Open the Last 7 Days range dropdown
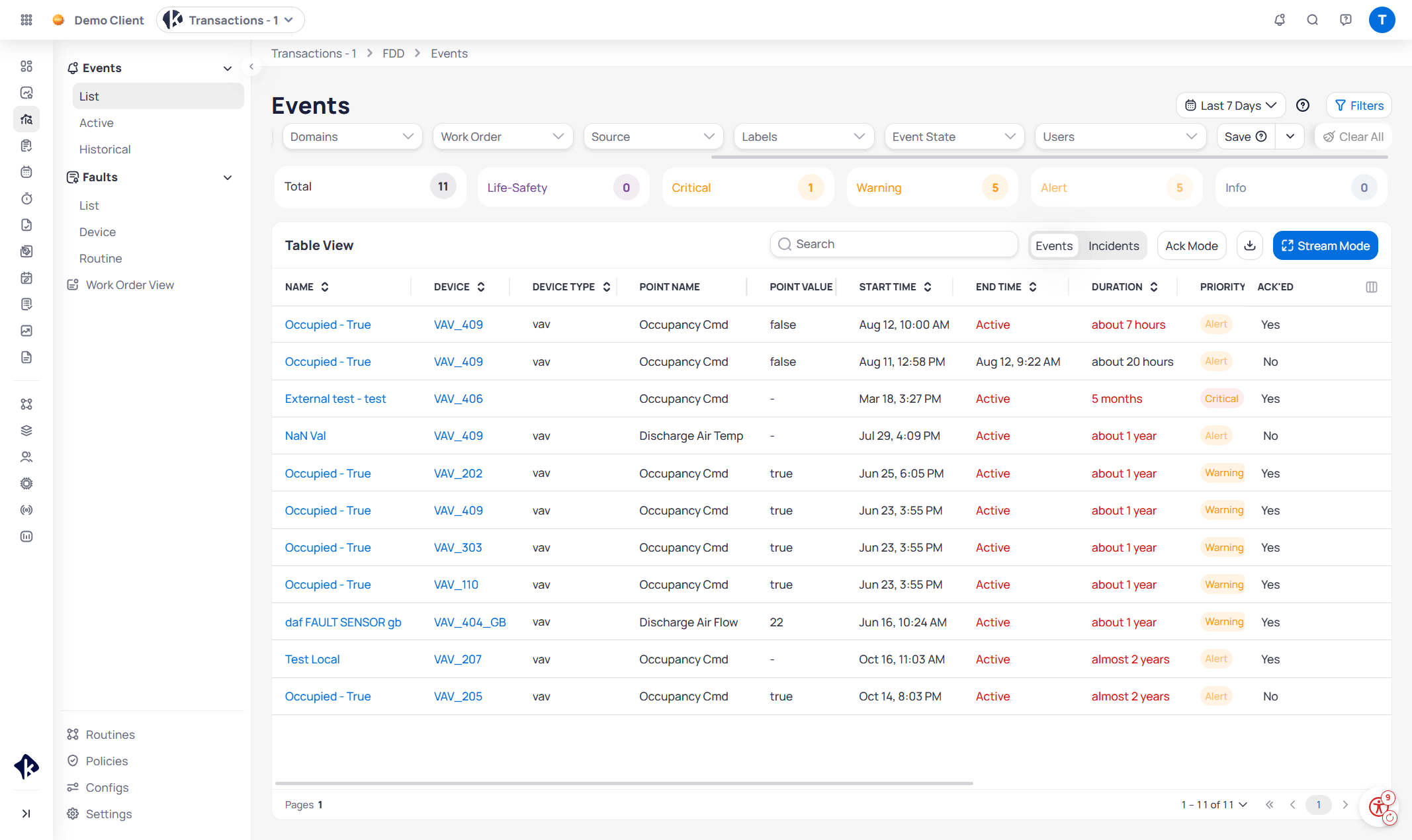 click(1231, 106)
